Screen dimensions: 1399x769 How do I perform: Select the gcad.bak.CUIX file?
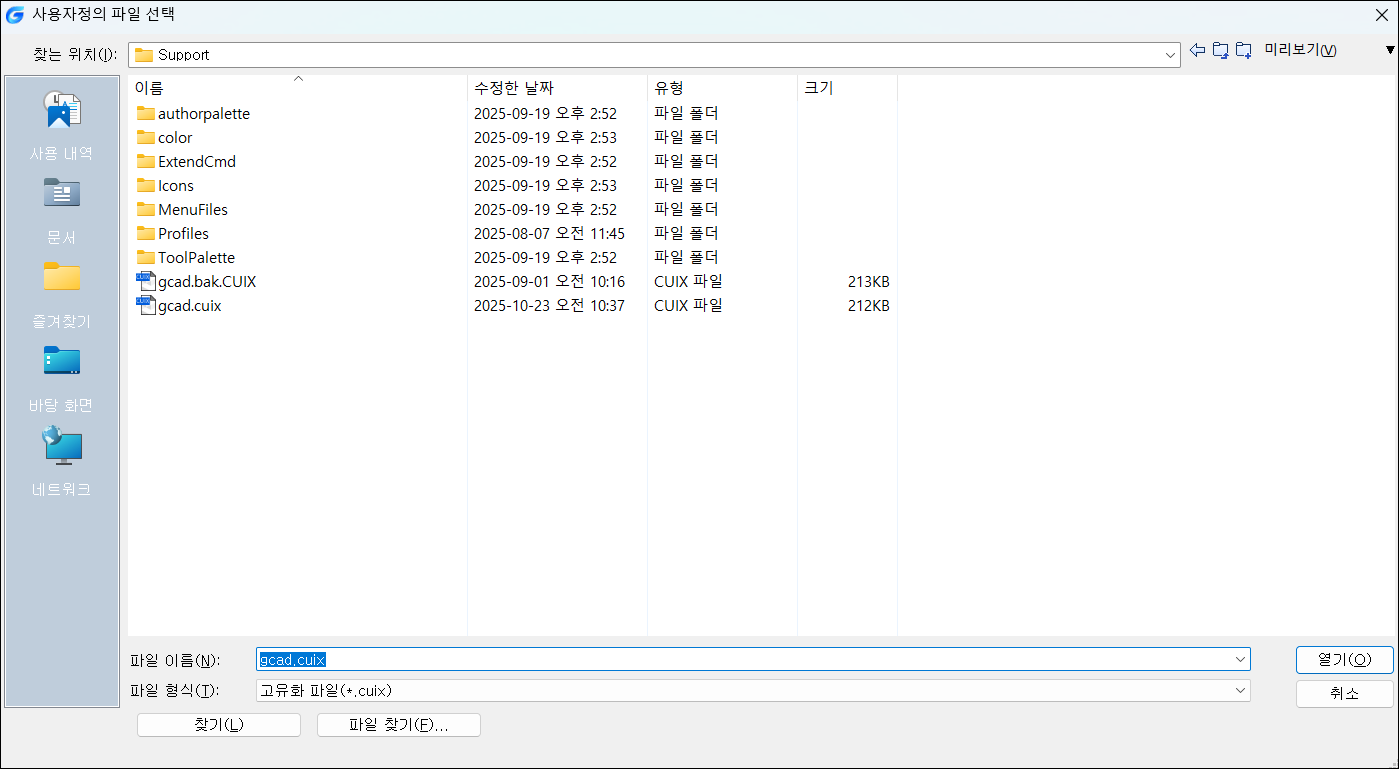click(x=206, y=282)
